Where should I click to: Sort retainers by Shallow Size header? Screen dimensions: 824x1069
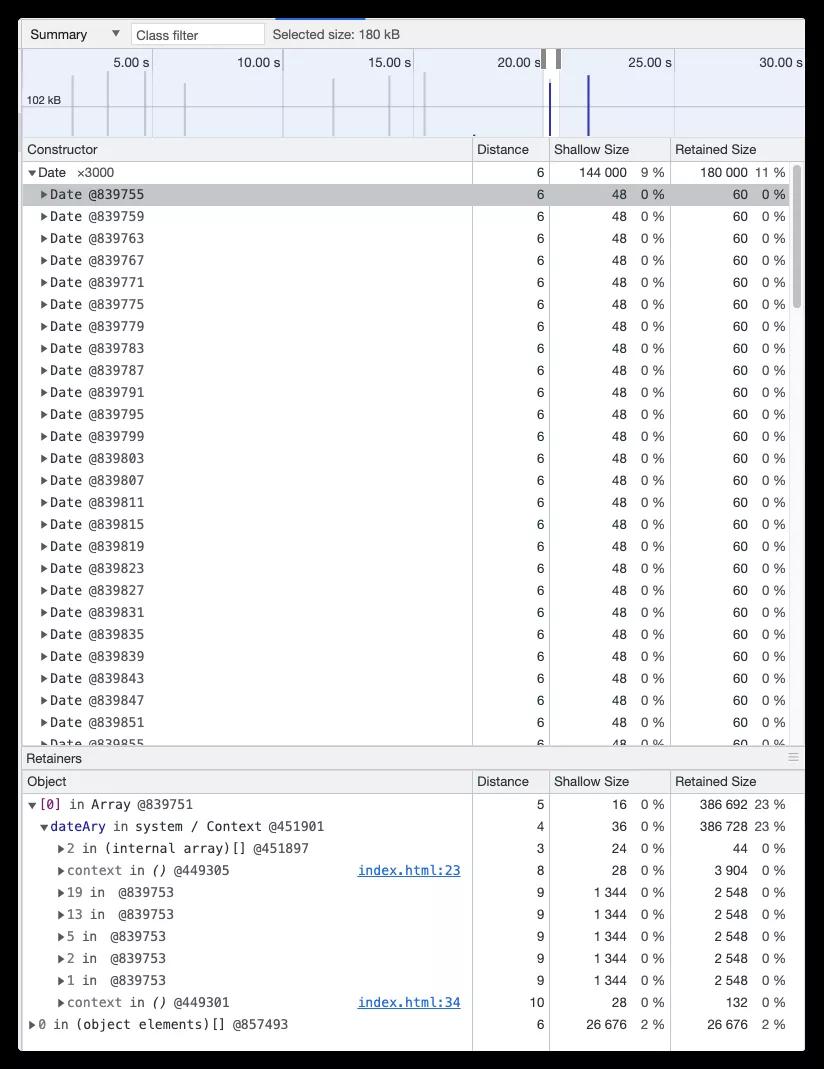[609, 781]
